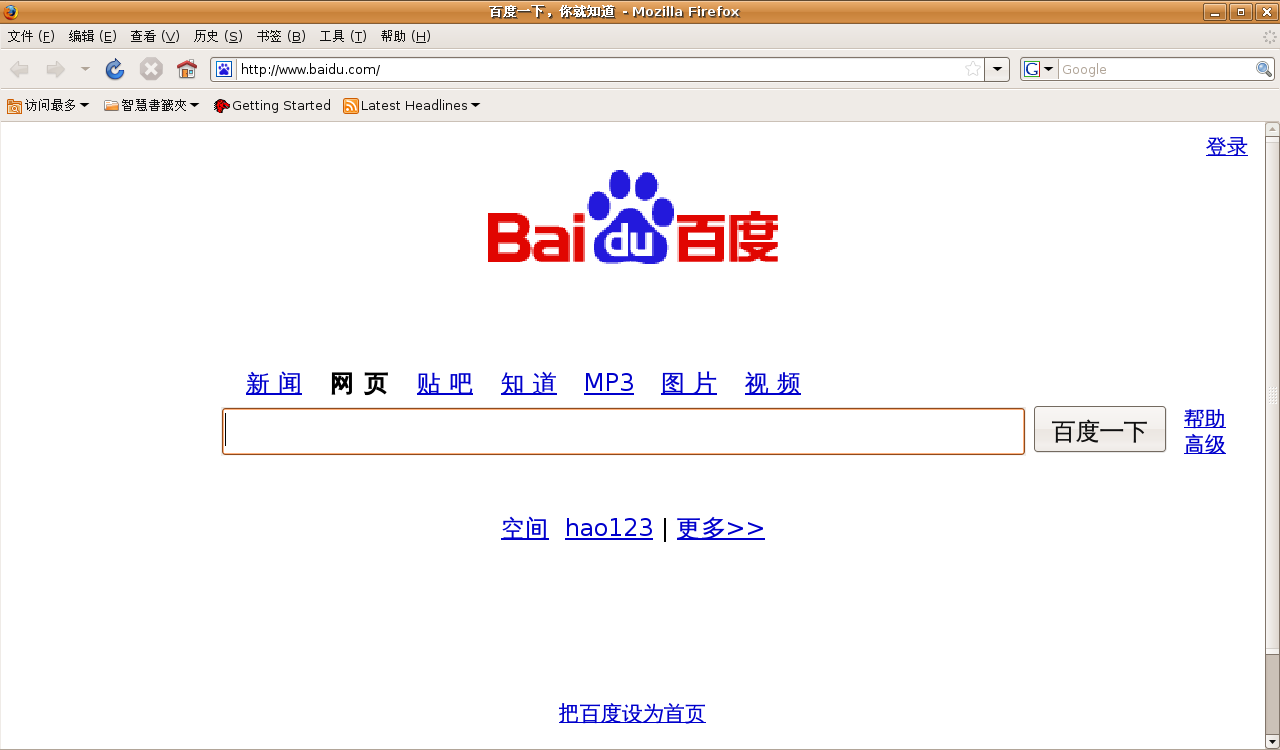
Task: Open the 帮助 help link beside search
Action: (x=1205, y=419)
